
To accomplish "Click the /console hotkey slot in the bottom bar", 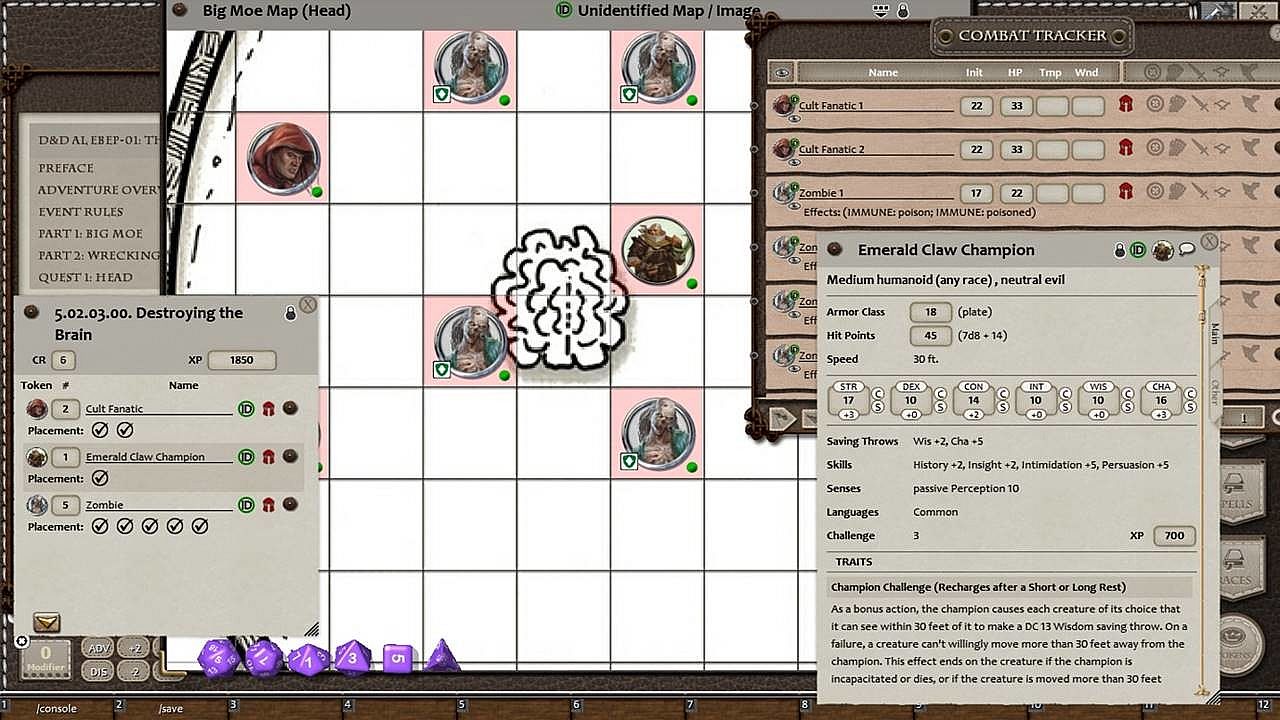I will click(x=57, y=708).
